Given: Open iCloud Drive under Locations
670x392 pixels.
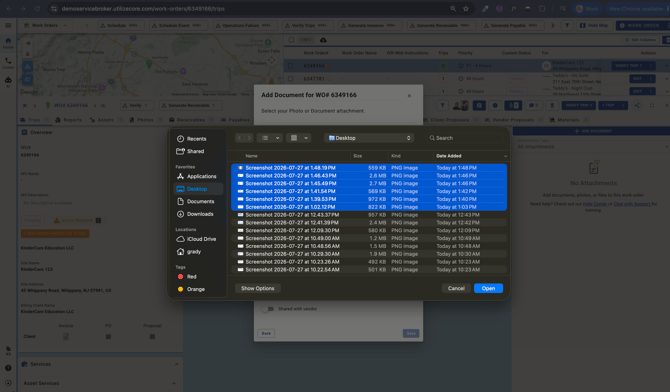Looking at the screenshot, I should pyautogui.click(x=197, y=239).
